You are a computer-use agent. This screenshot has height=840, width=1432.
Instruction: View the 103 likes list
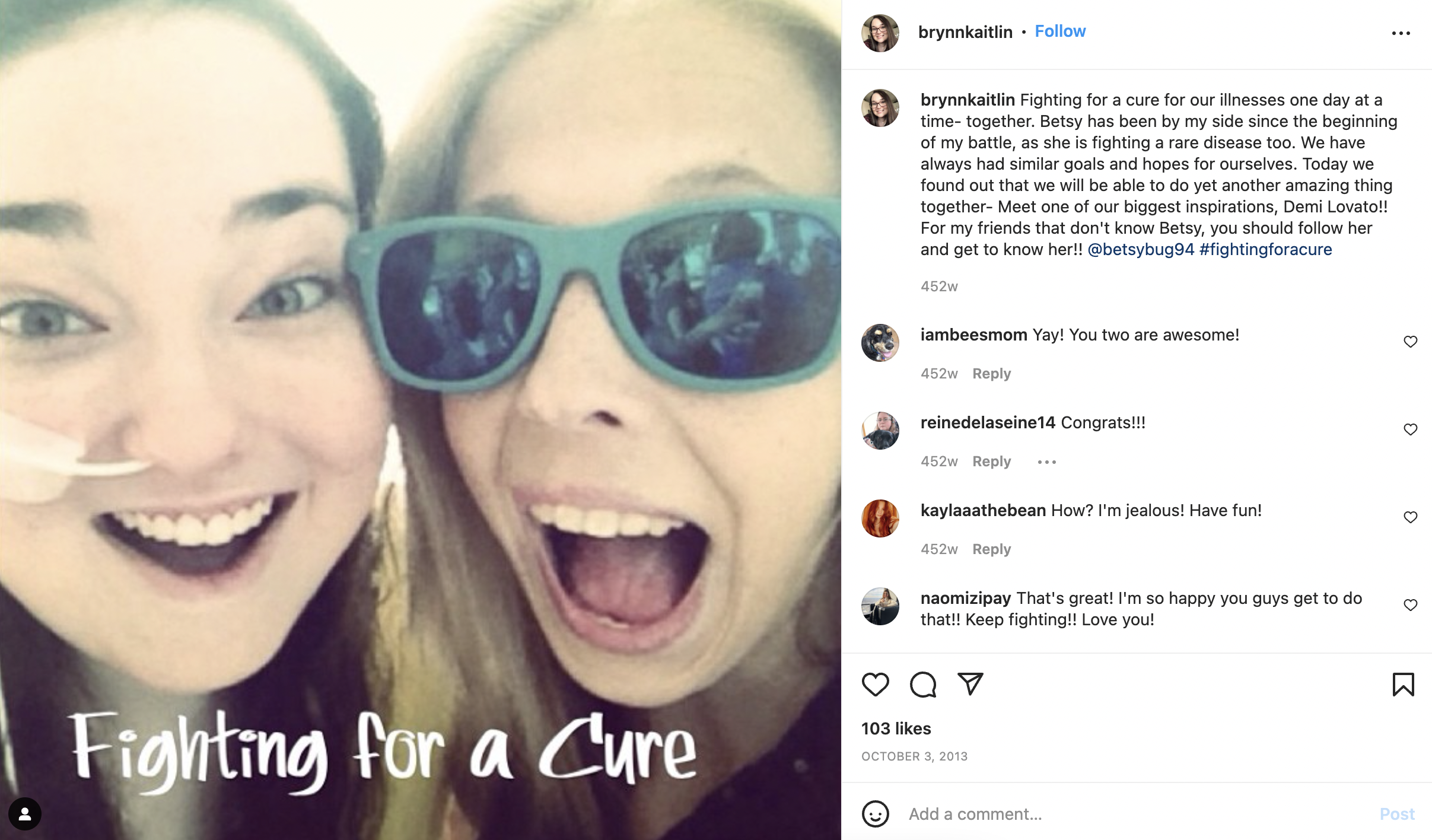click(896, 728)
